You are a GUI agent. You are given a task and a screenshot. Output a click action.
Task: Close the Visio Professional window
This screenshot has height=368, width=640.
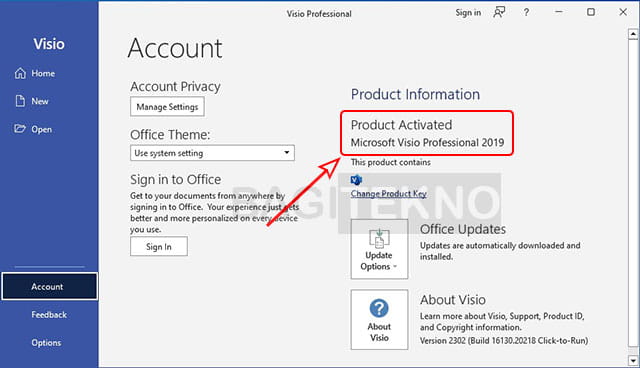(623, 12)
